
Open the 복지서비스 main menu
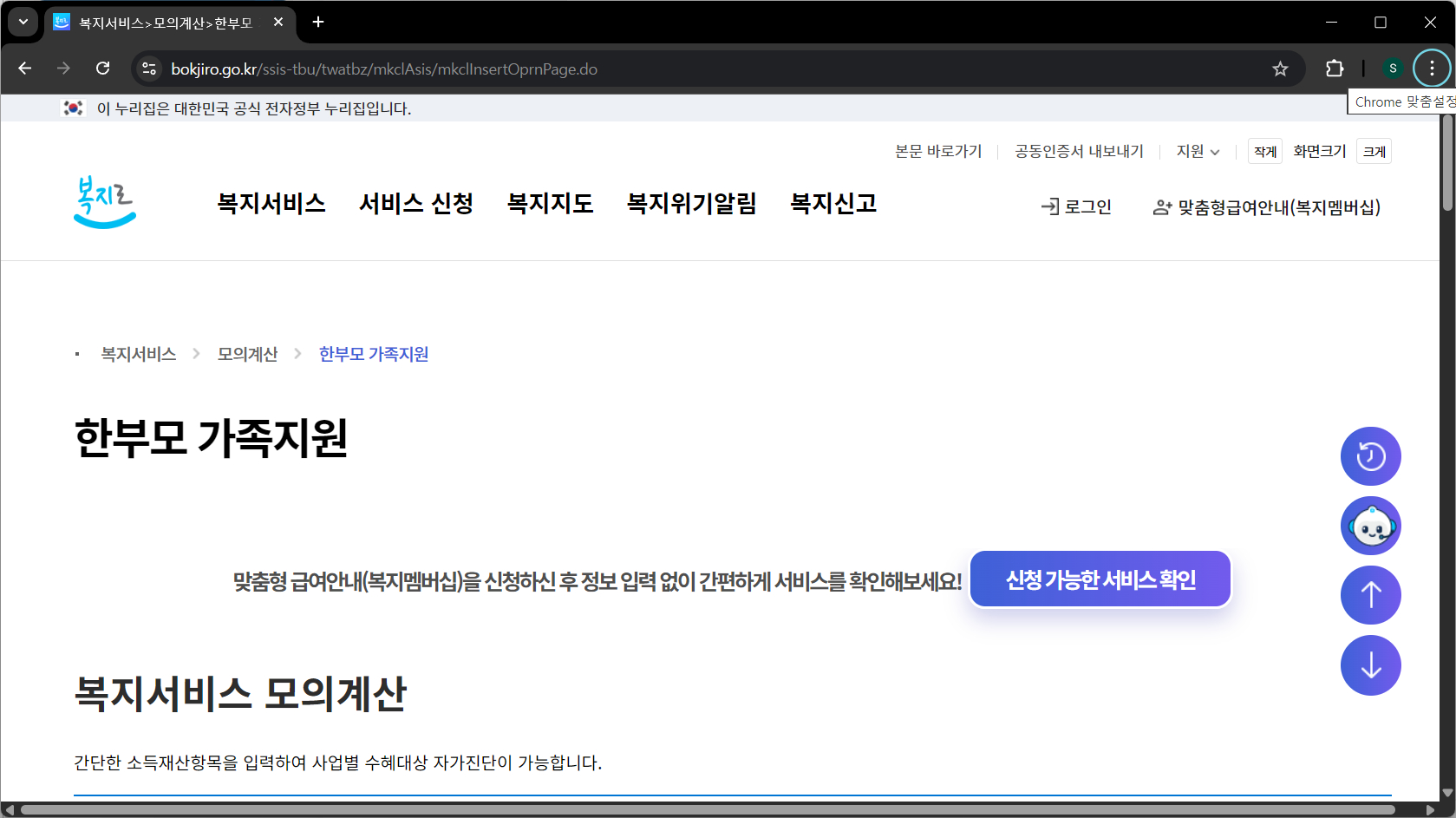[271, 204]
